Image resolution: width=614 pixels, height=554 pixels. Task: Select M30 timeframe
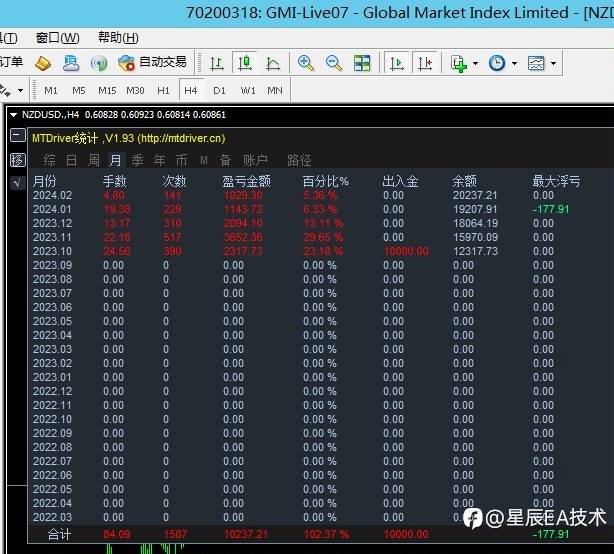pos(135,91)
